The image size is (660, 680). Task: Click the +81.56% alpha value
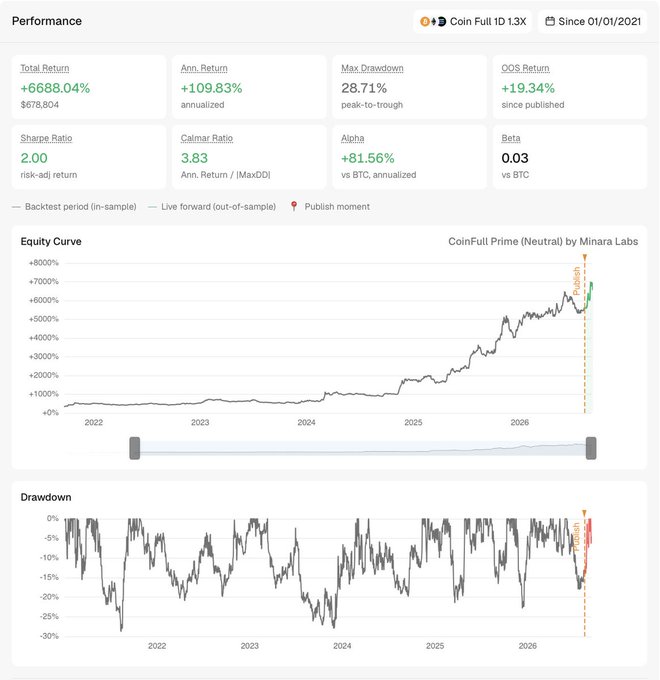tap(368, 158)
